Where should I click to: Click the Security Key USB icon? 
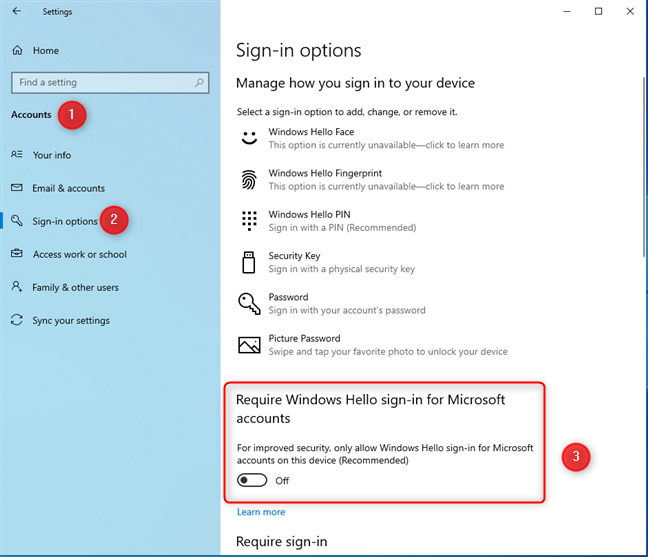coord(249,262)
